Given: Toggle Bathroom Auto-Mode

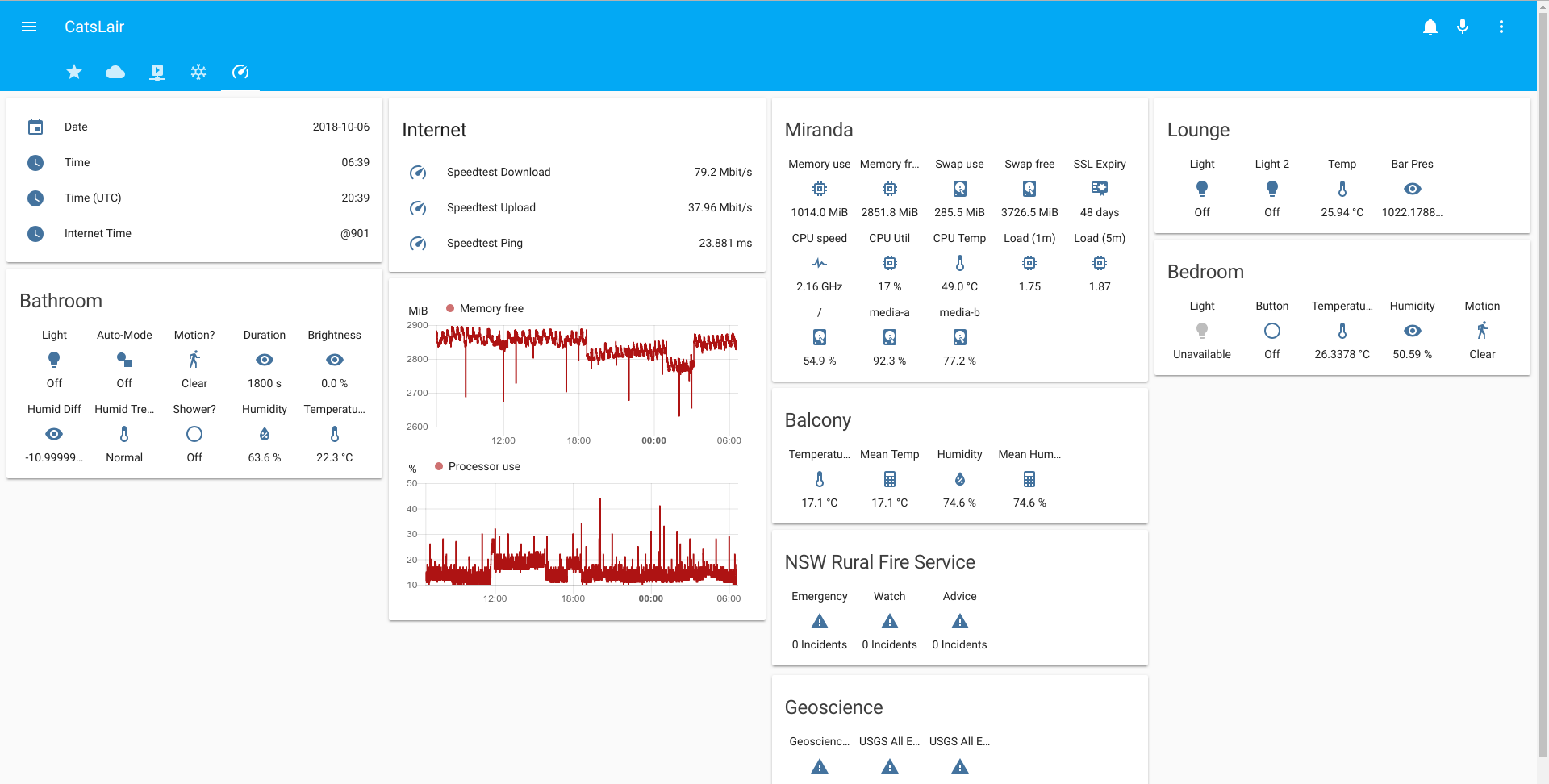Looking at the screenshot, I should coord(124,360).
